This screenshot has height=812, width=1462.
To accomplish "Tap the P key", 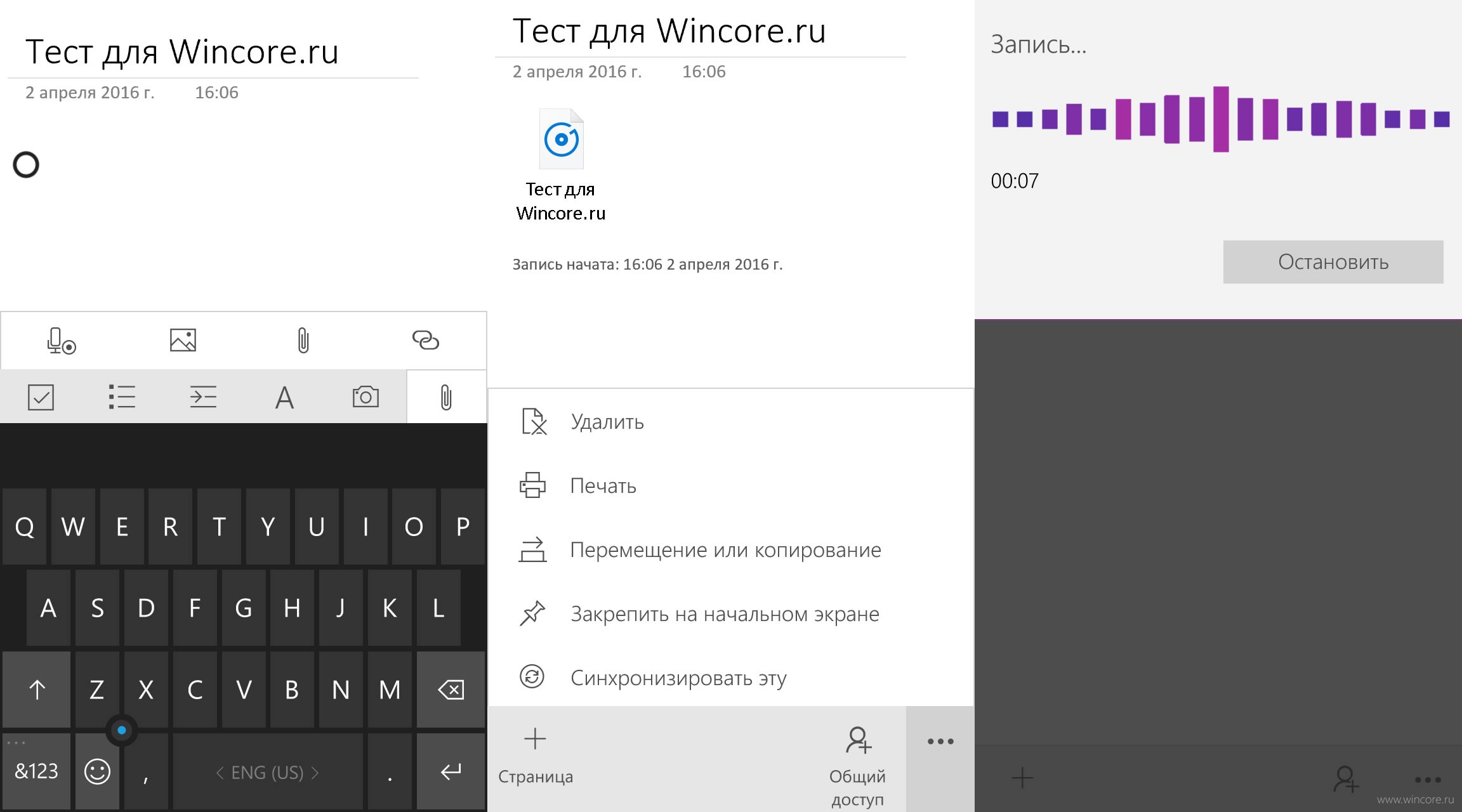I will (463, 527).
